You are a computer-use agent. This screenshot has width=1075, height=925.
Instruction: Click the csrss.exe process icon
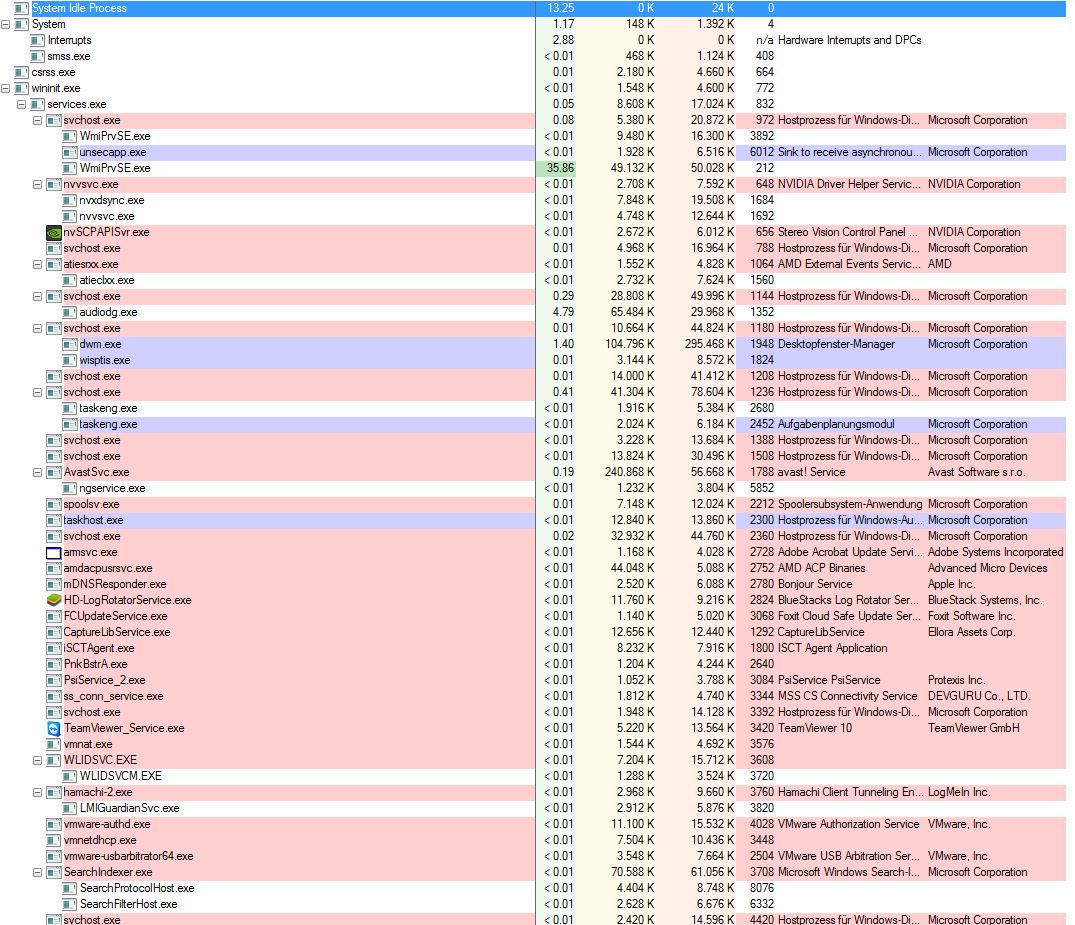click(x=21, y=72)
